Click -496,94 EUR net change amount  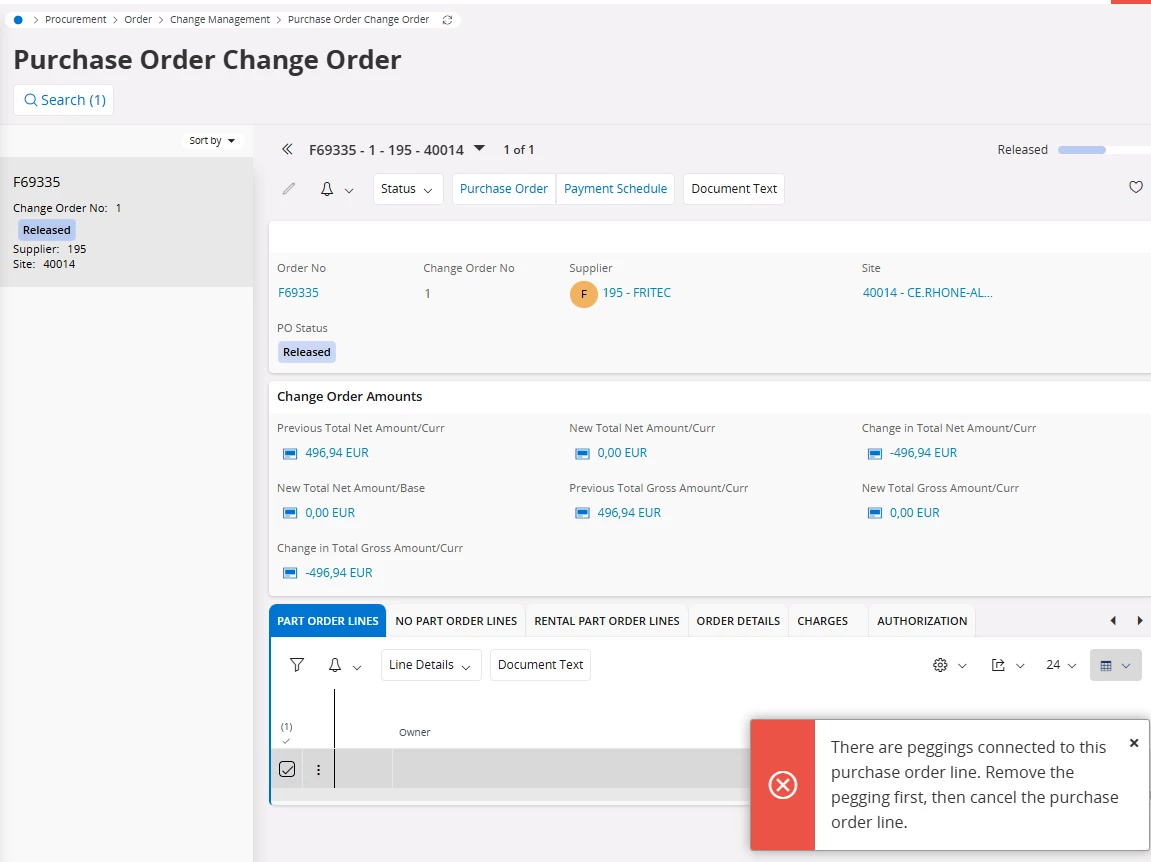coord(923,452)
